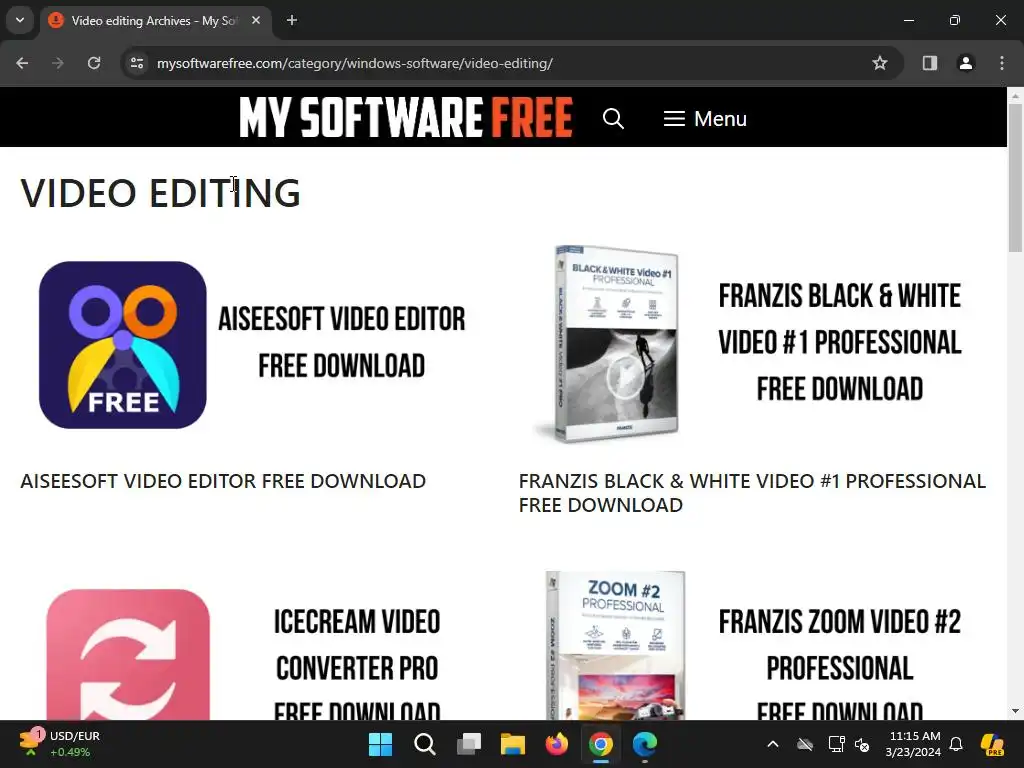Open Windows taskbar search

pos(424,744)
